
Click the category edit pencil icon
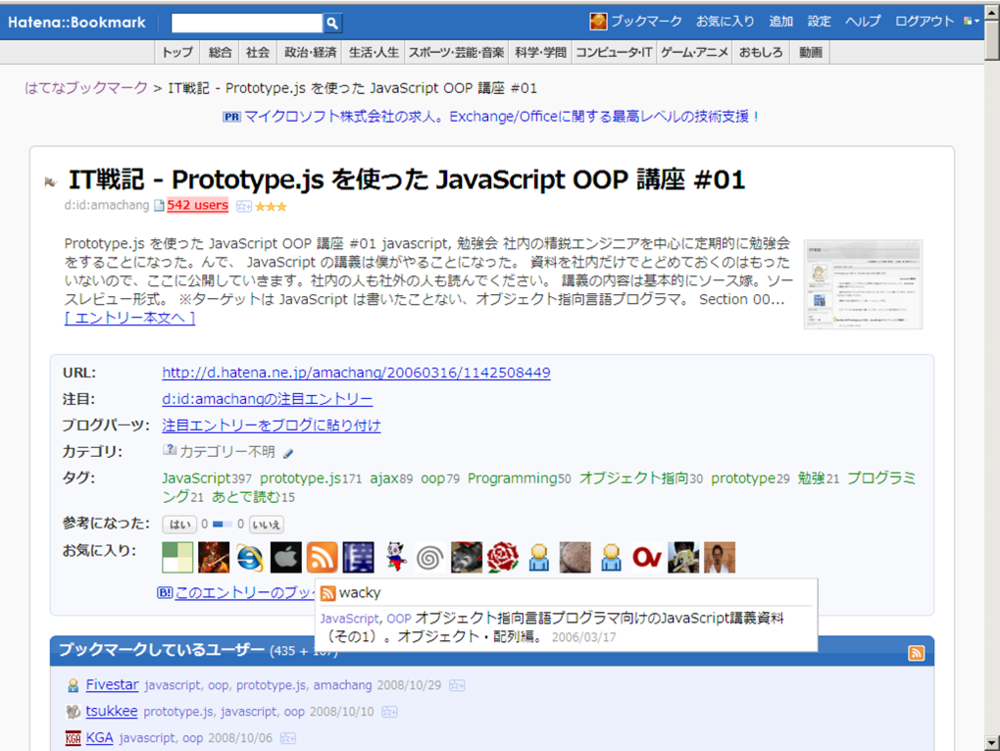[288, 453]
